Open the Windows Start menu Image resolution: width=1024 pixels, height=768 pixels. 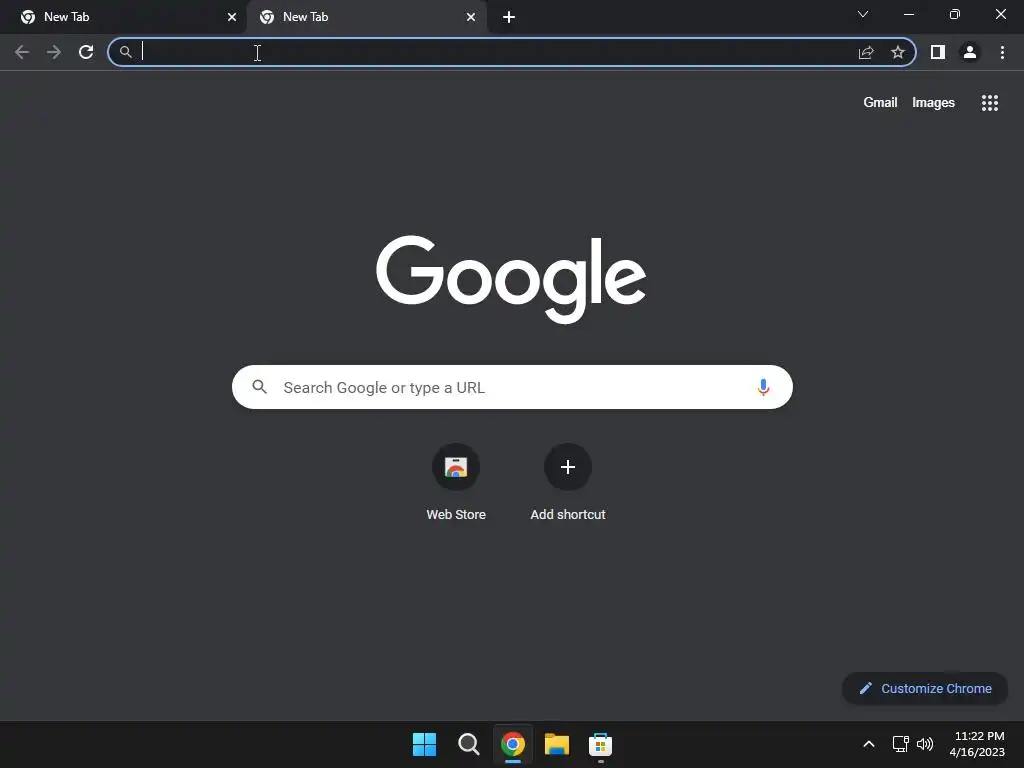click(x=424, y=744)
